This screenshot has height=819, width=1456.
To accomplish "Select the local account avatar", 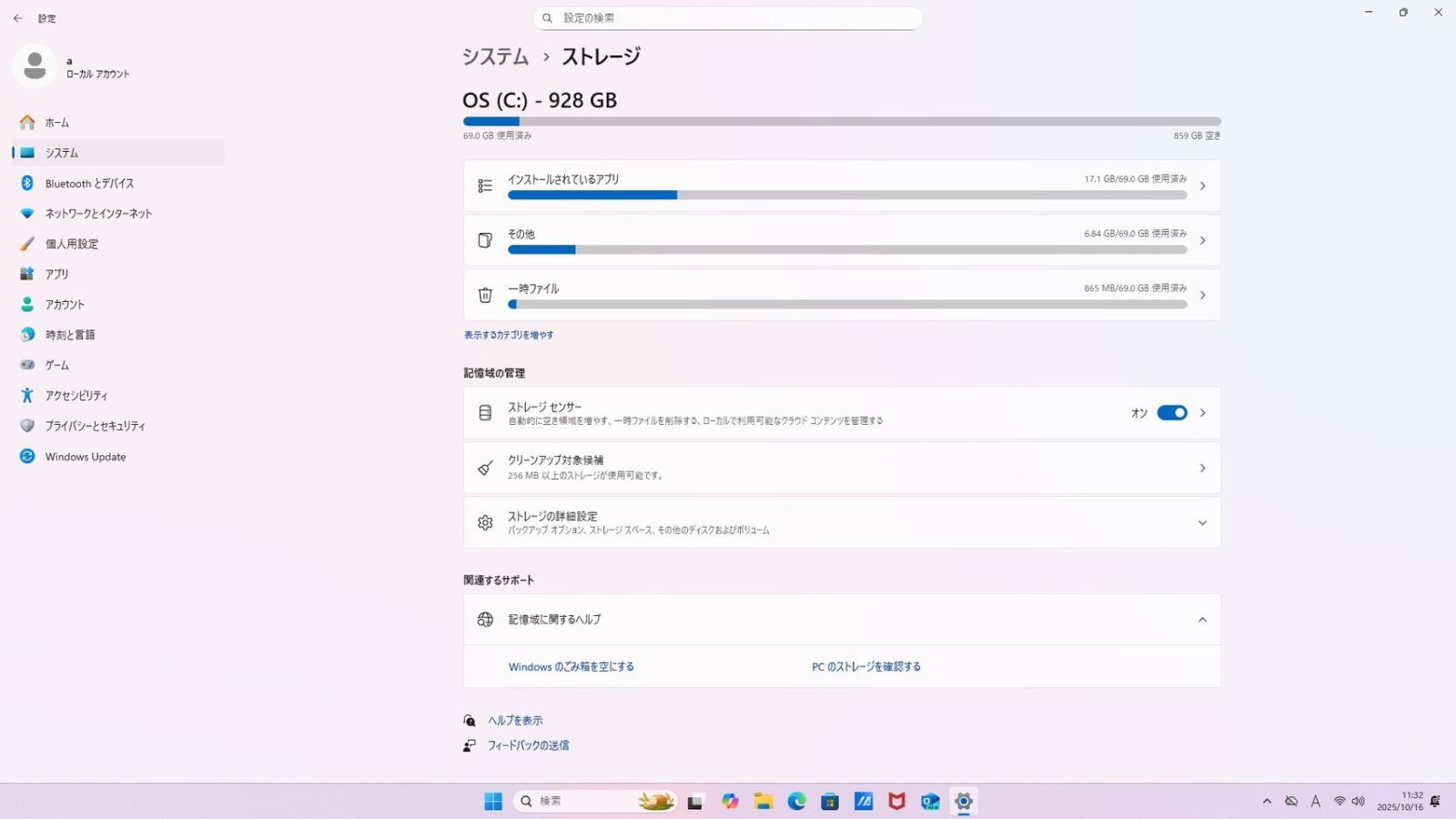I will tap(35, 66).
